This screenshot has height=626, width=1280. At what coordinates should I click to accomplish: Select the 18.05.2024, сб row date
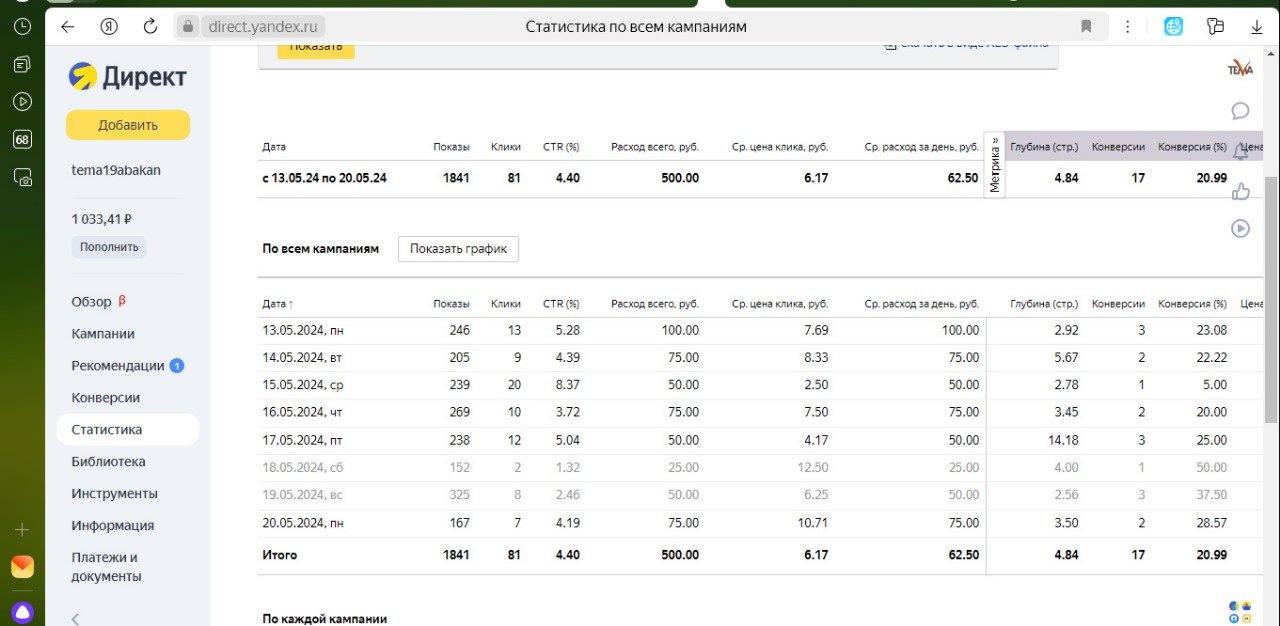[x=302, y=467]
